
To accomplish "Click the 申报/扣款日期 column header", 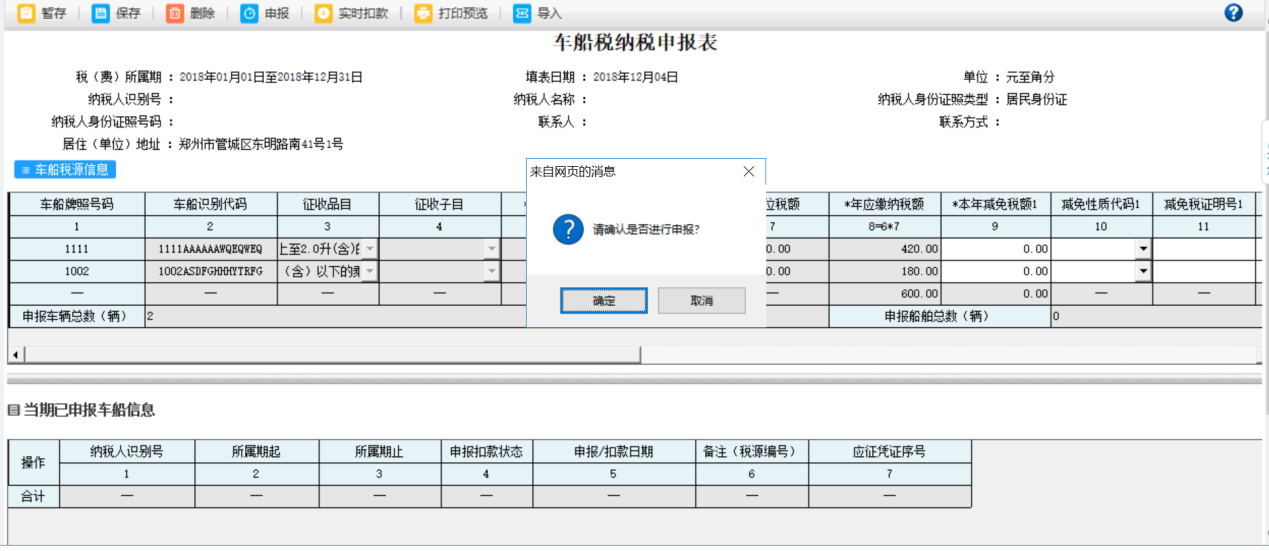I will click(x=613, y=451).
